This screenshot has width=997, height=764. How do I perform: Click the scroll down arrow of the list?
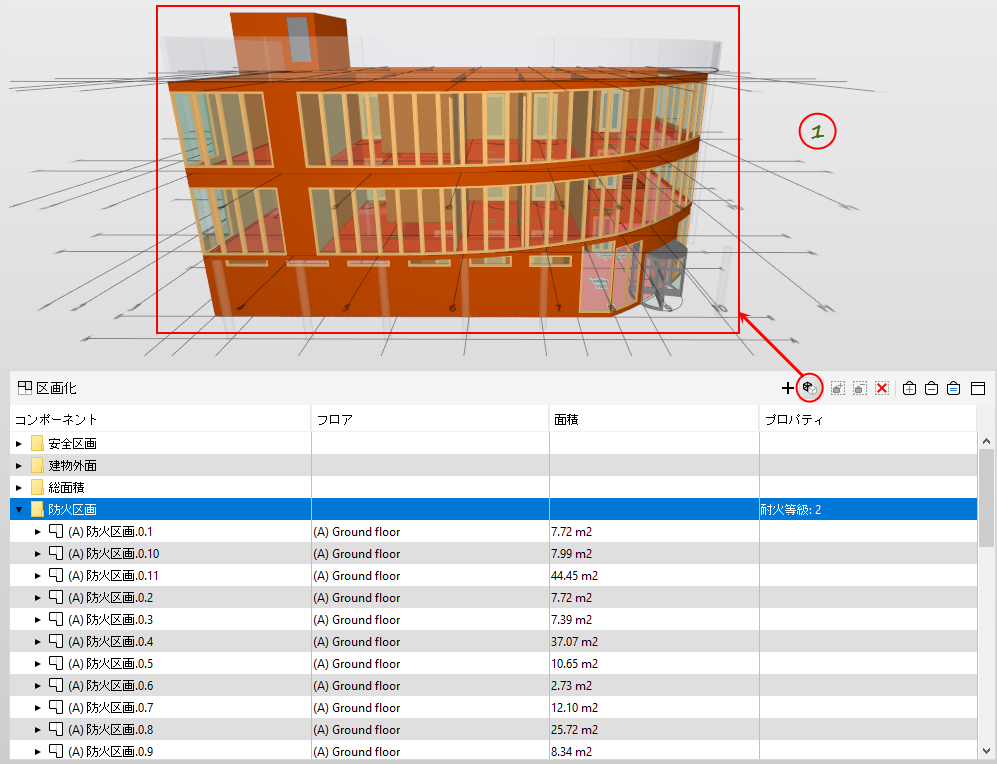pos(986,751)
